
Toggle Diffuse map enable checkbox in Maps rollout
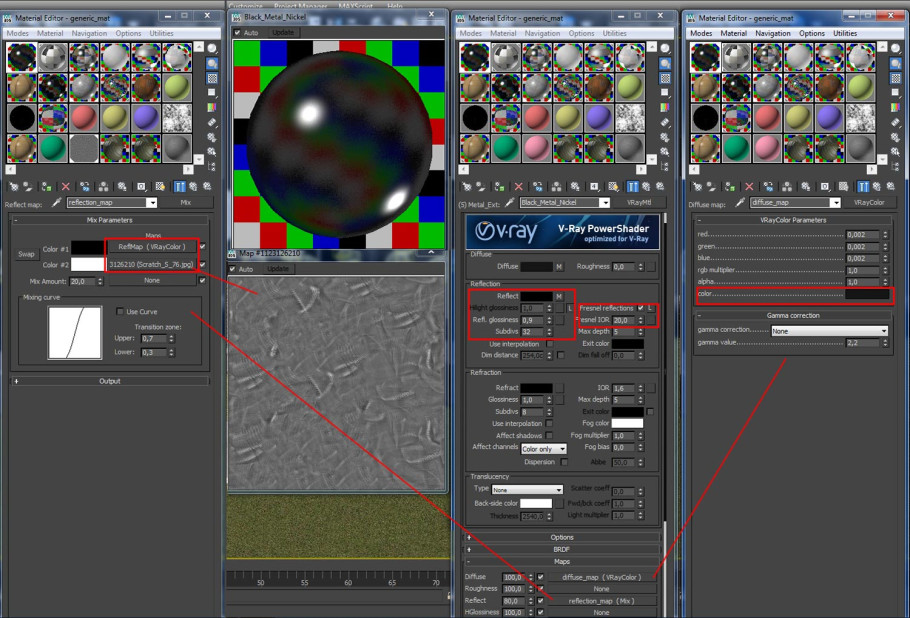point(540,577)
